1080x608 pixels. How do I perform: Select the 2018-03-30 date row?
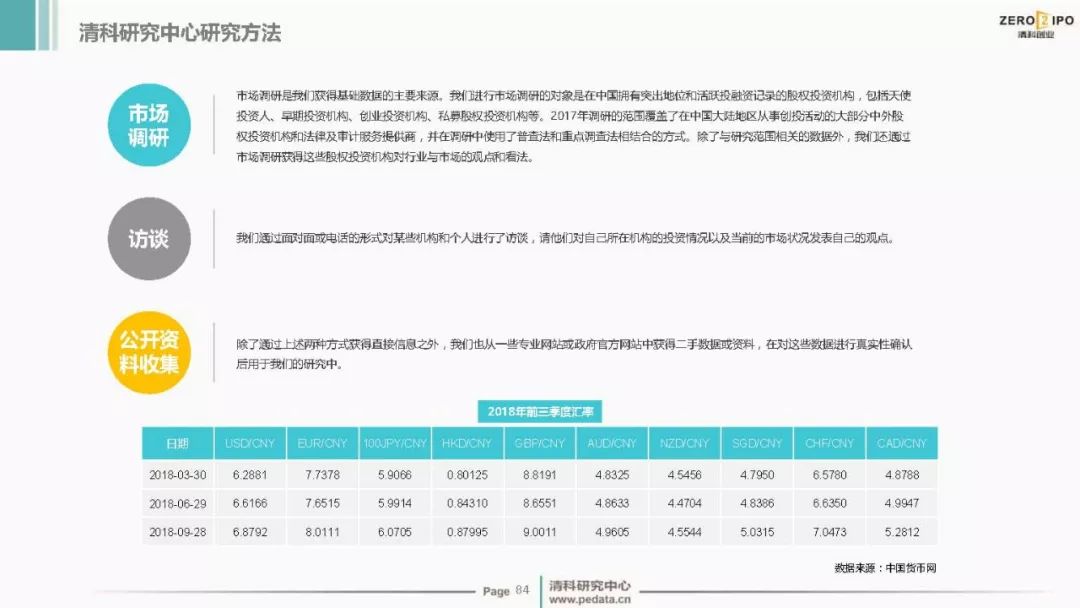[177, 475]
